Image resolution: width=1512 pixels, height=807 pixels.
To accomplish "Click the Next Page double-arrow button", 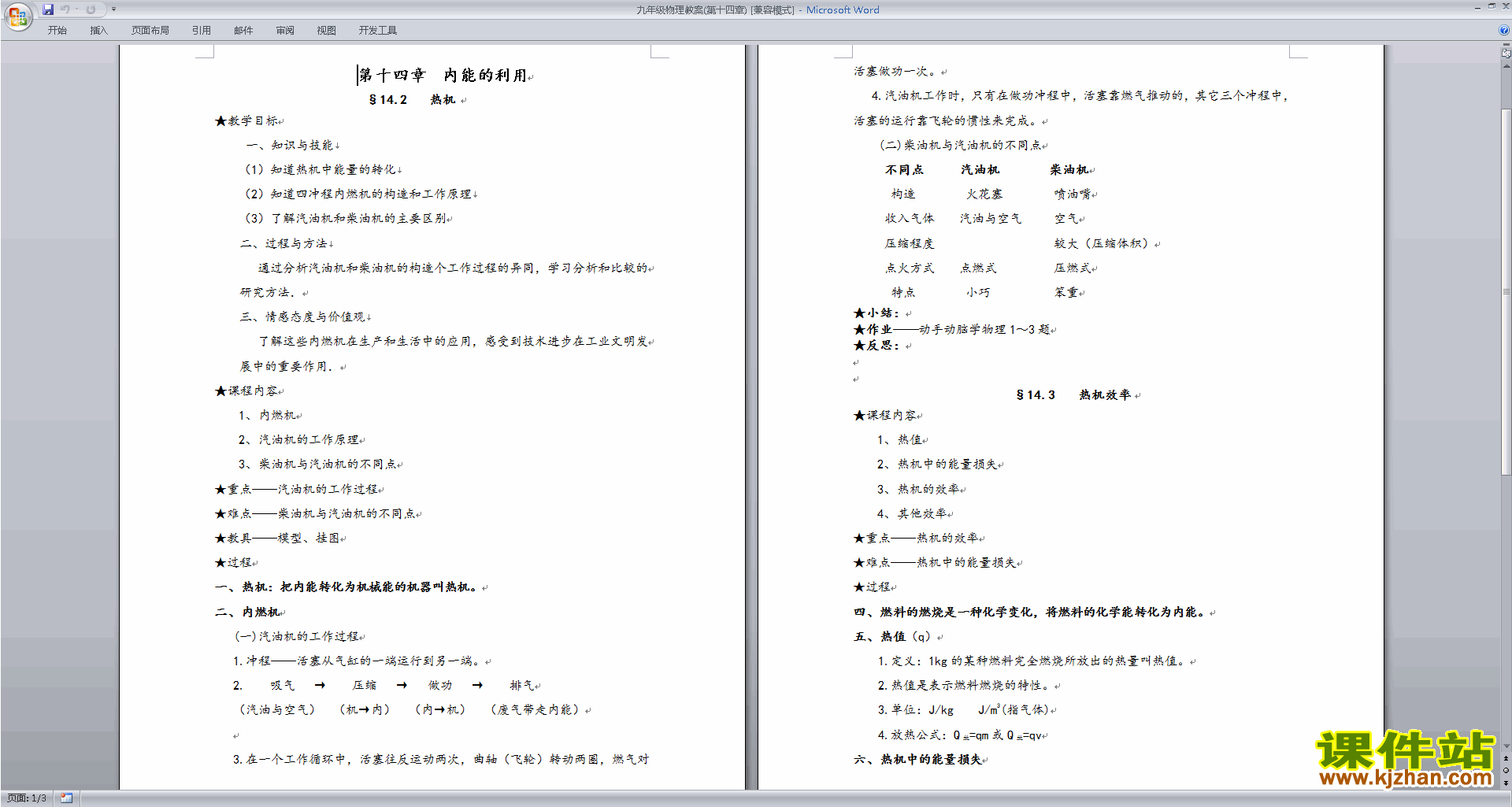I will pos(1506,783).
